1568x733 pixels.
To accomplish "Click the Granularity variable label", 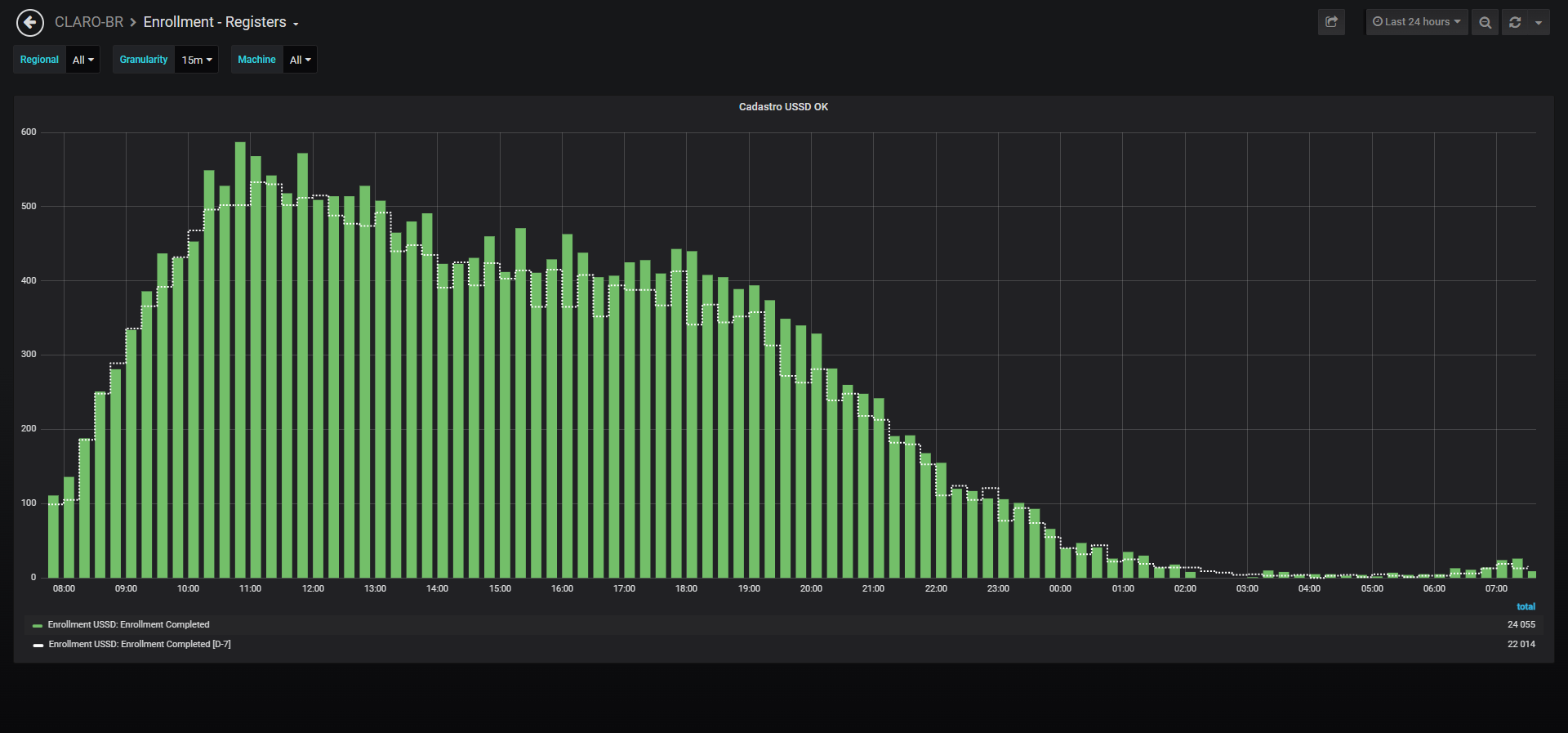I will tap(144, 60).
